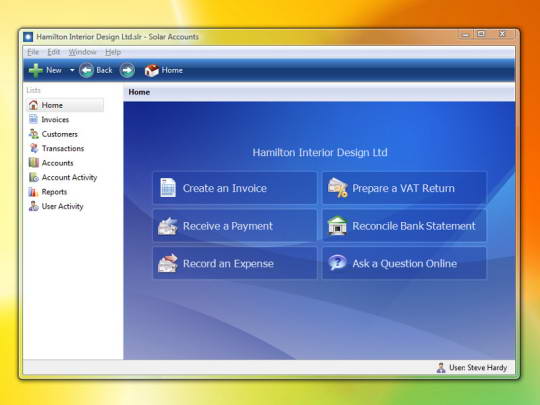Select Customers label in the Lists panel
540x405 pixels.
(60, 134)
